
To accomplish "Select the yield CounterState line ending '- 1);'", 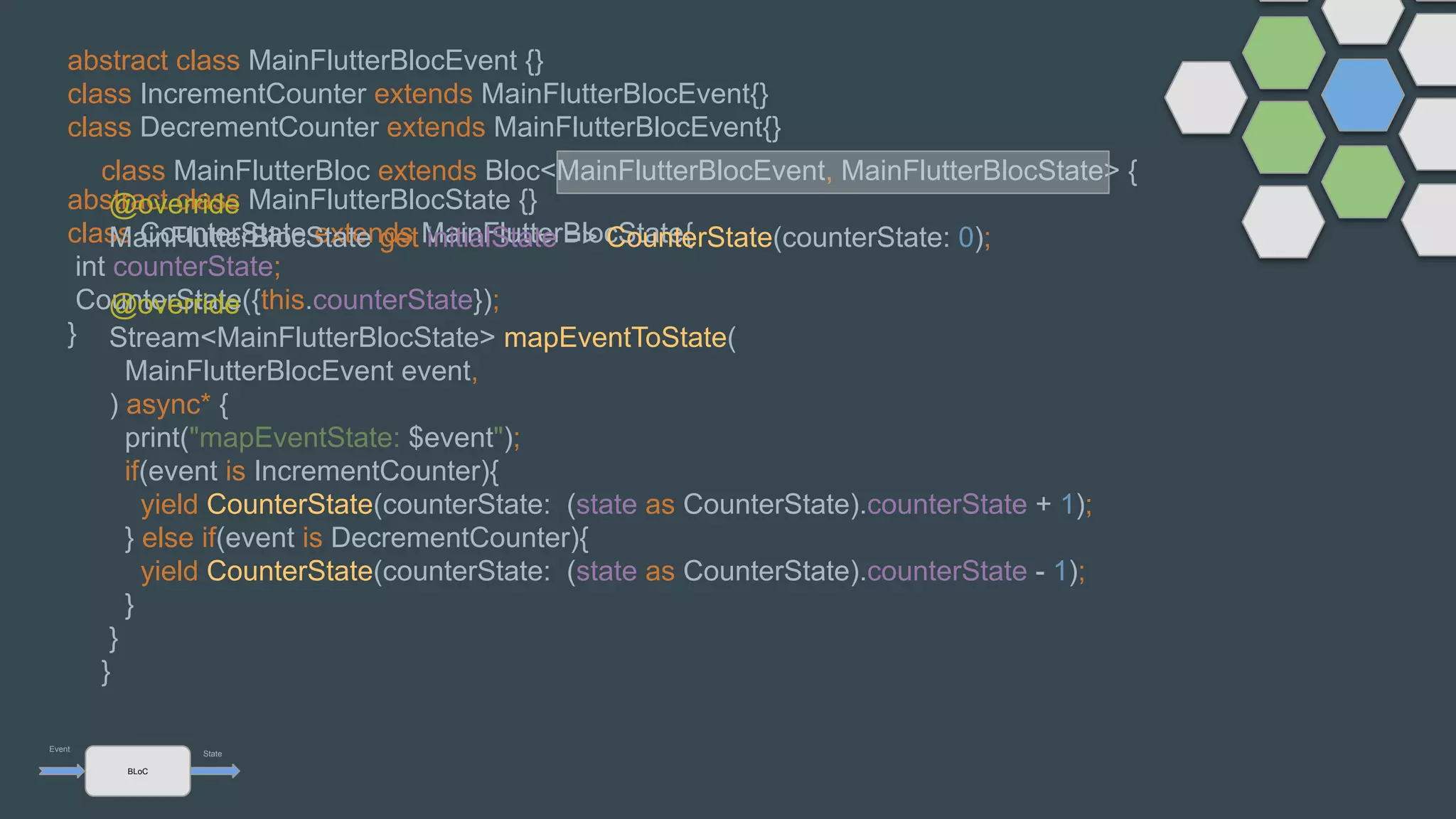I will 613,572.
